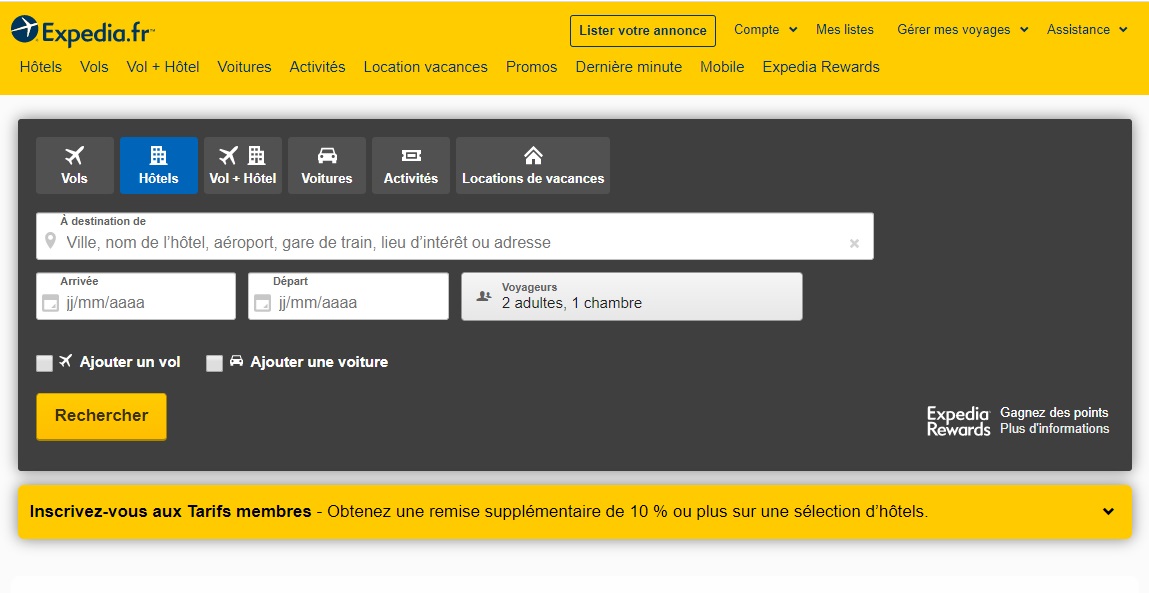
Task: Expand the Gérer mes voyages menu
Action: [963, 30]
